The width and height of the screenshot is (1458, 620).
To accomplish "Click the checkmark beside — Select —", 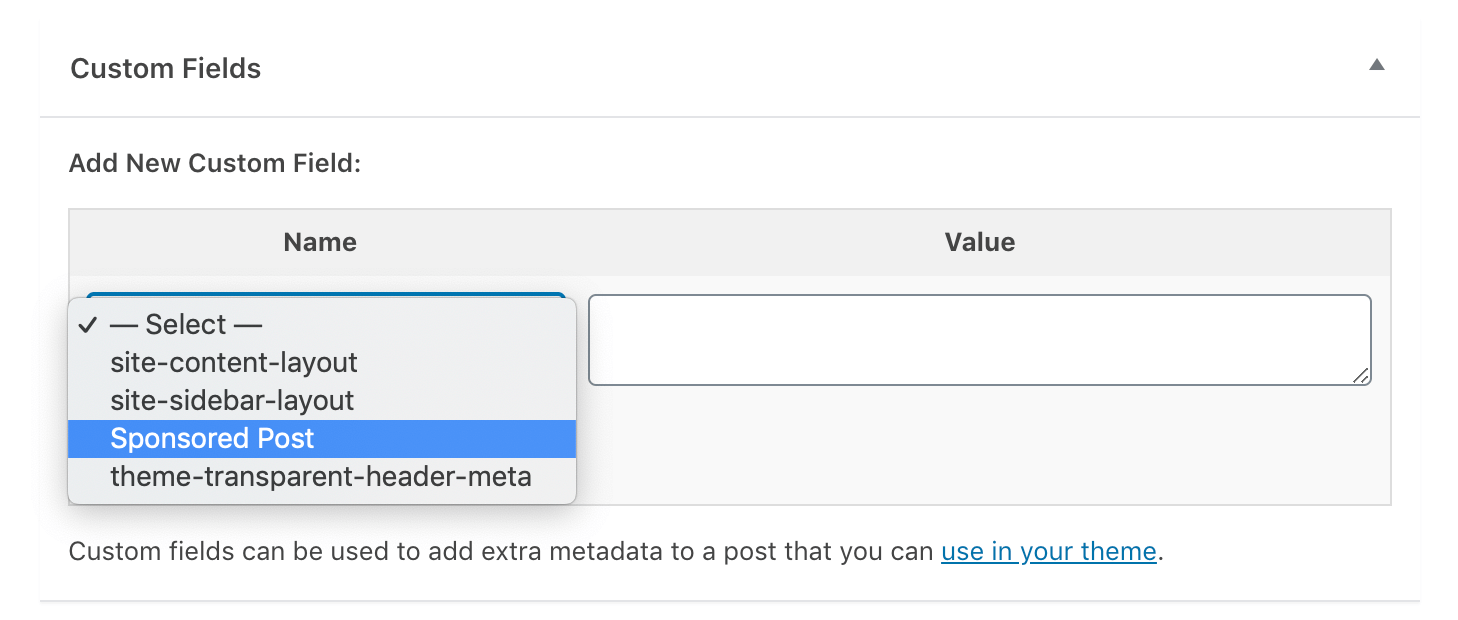I will (90, 324).
